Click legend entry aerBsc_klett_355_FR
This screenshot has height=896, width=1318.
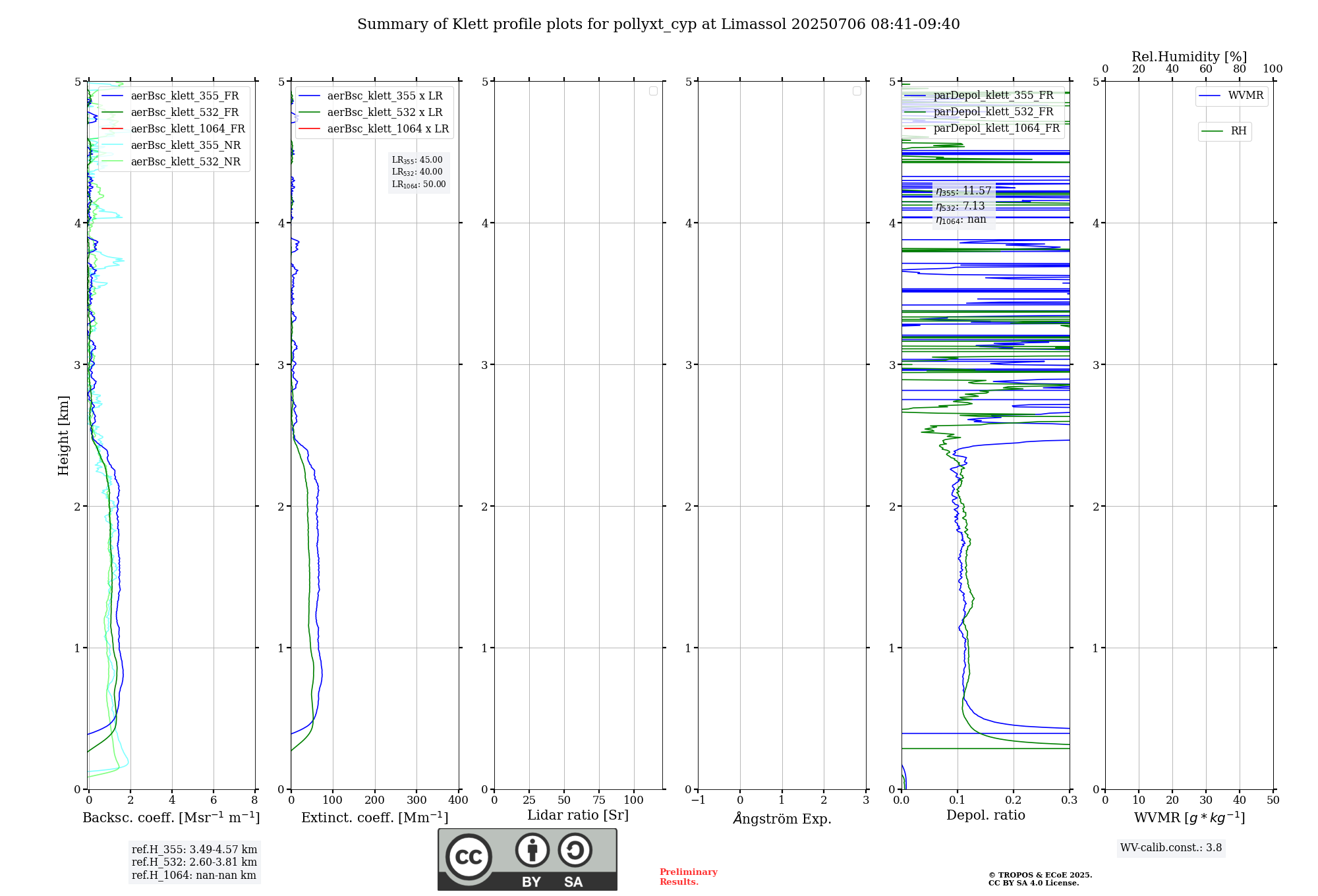(173, 96)
